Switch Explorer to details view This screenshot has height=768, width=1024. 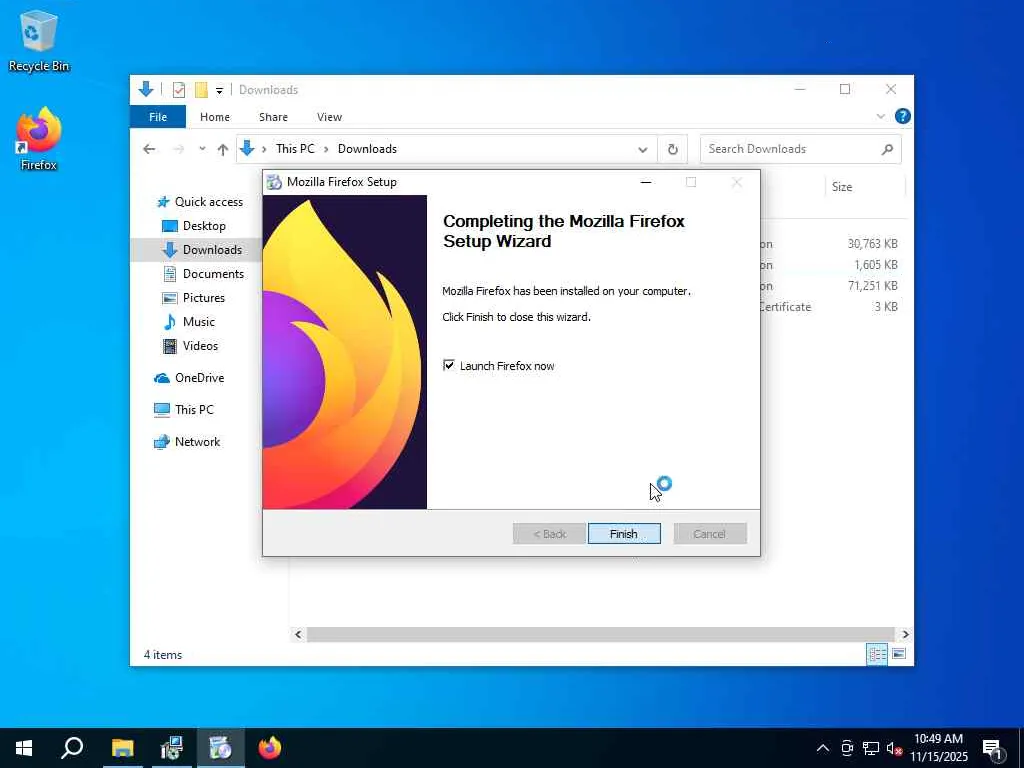[877, 654]
